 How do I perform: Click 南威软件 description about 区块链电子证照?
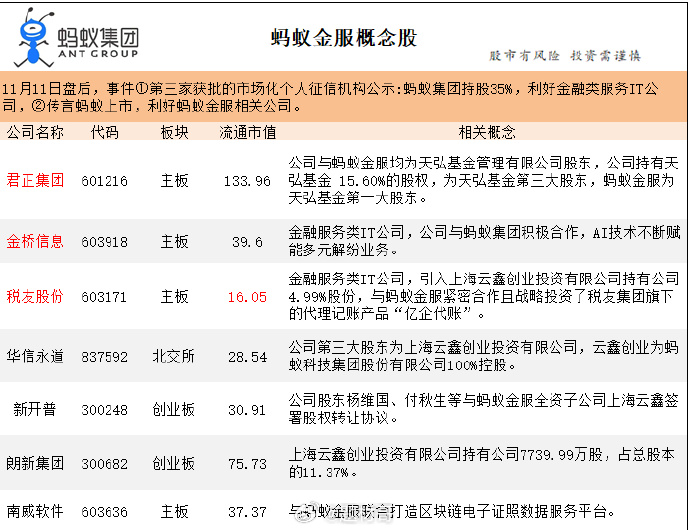point(452,512)
